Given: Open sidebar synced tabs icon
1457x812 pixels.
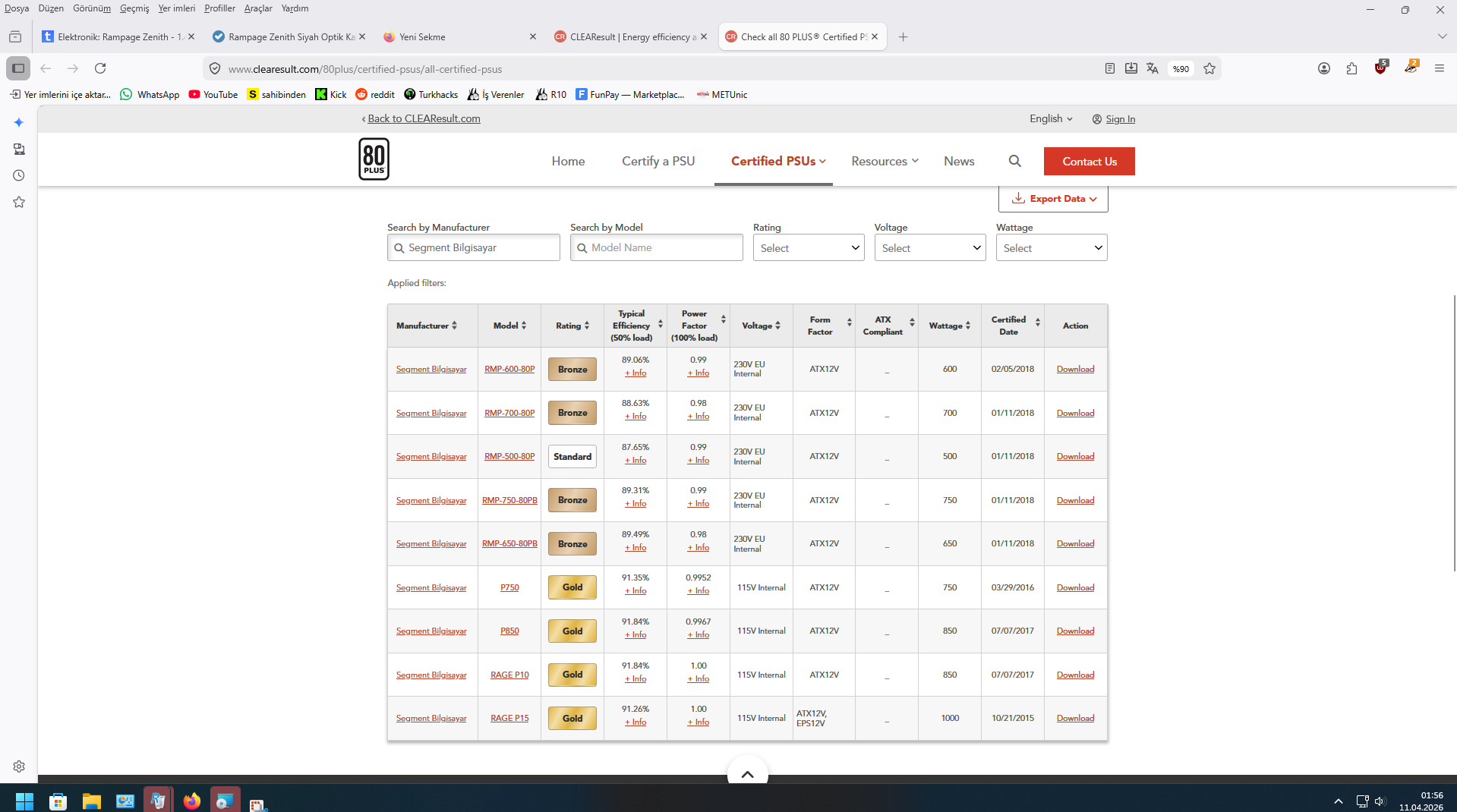Looking at the screenshot, I should [19, 149].
